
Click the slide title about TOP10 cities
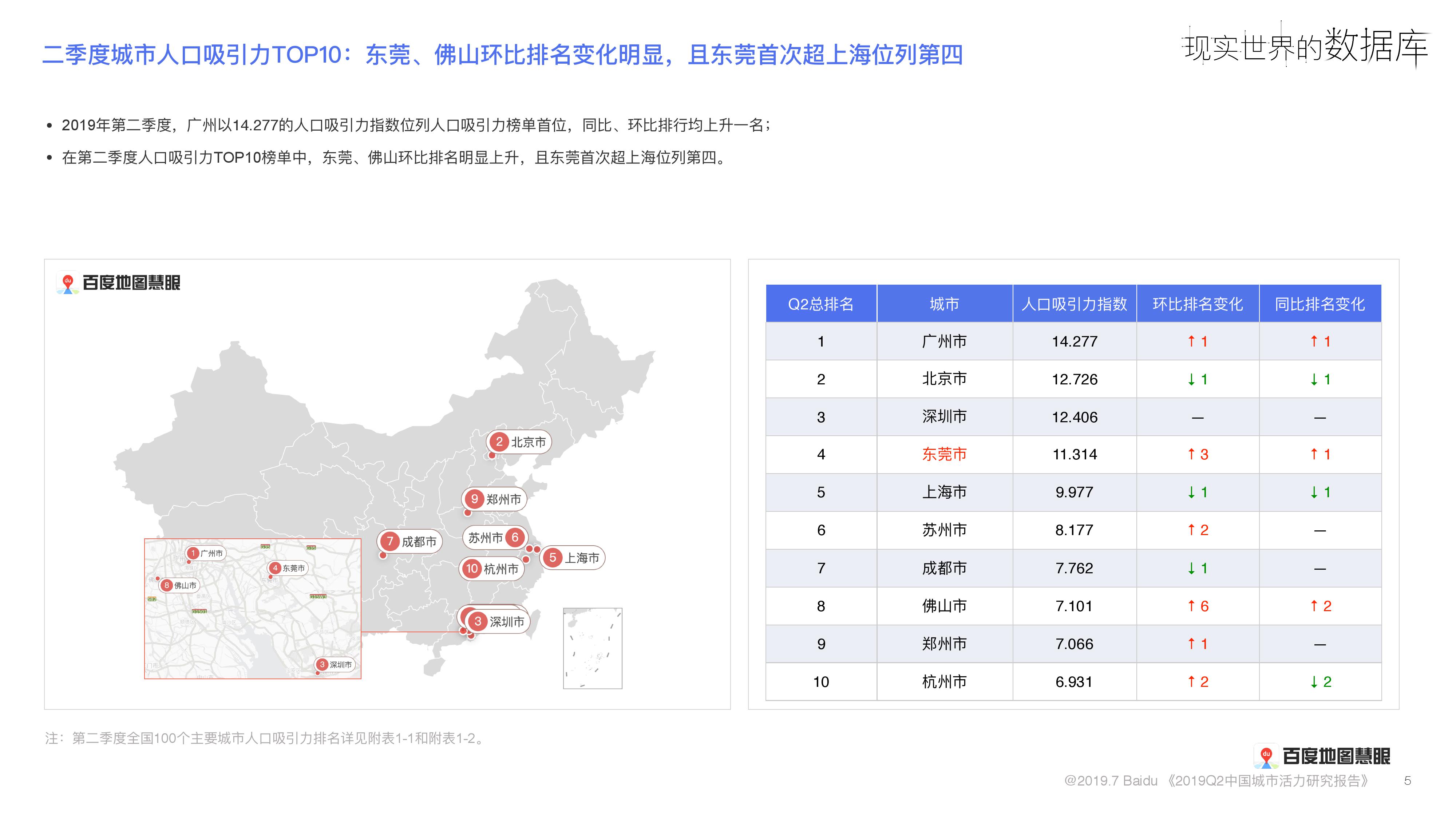[x=502, y=55]
